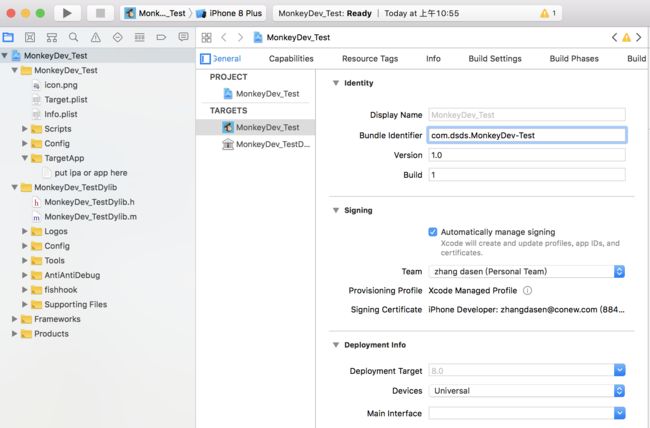Image resolution: width=650 pixels, height=428 pixels.
Task: Switch to the Build Settings tab
Action: click(495, 59)
